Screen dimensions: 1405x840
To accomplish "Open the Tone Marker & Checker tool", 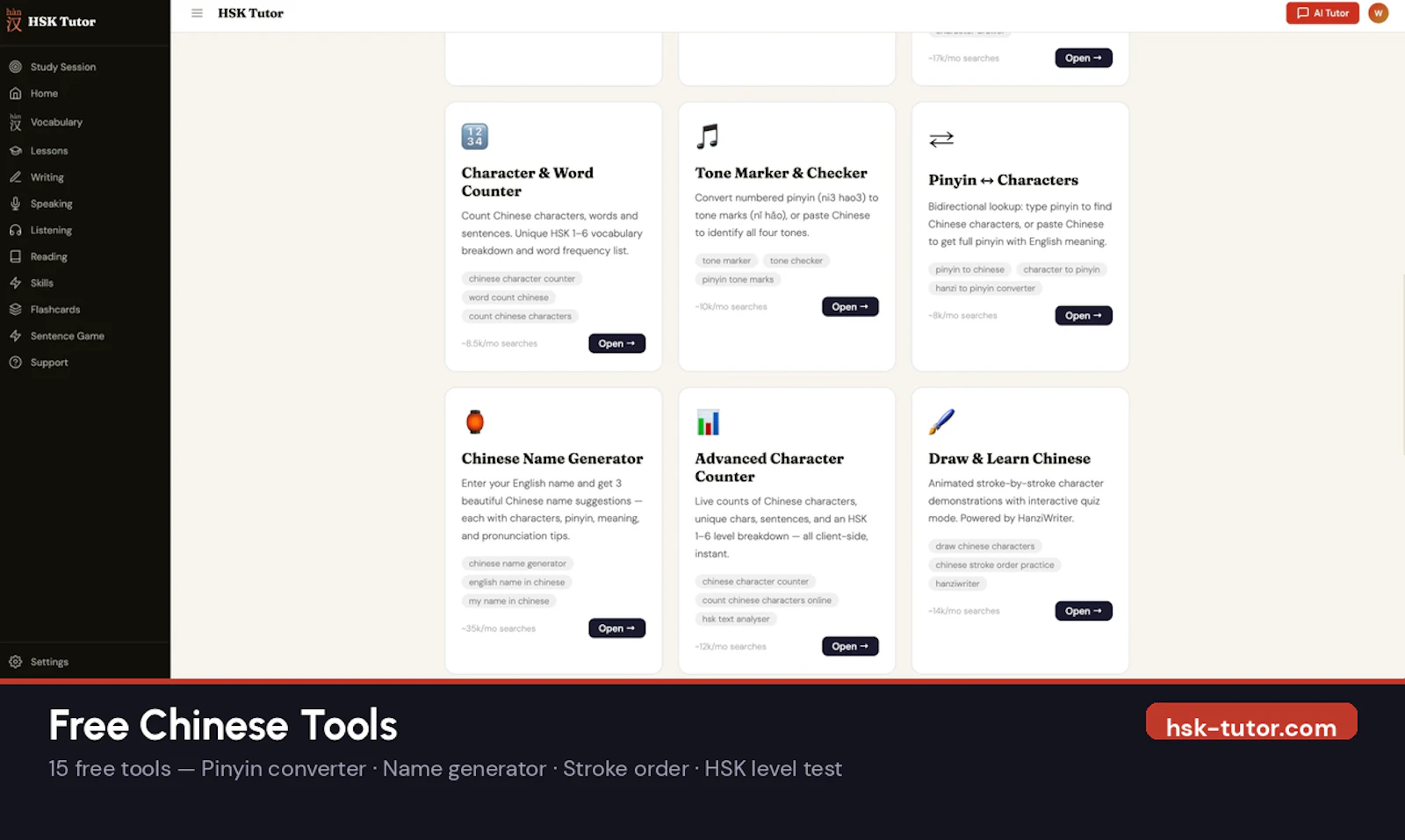I will [850, 306].
